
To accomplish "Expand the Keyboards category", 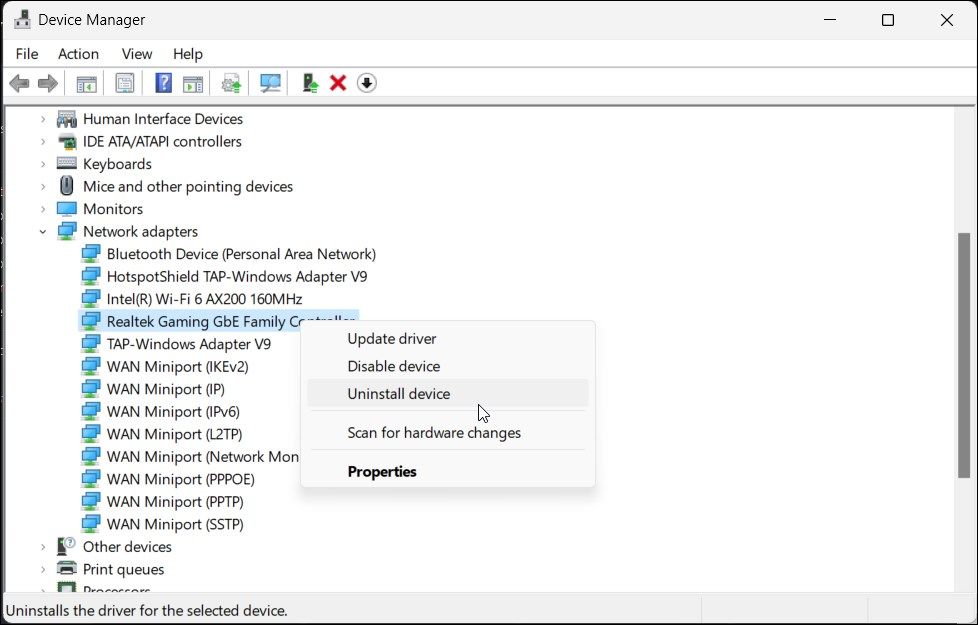I will click(x=42, y=164).
